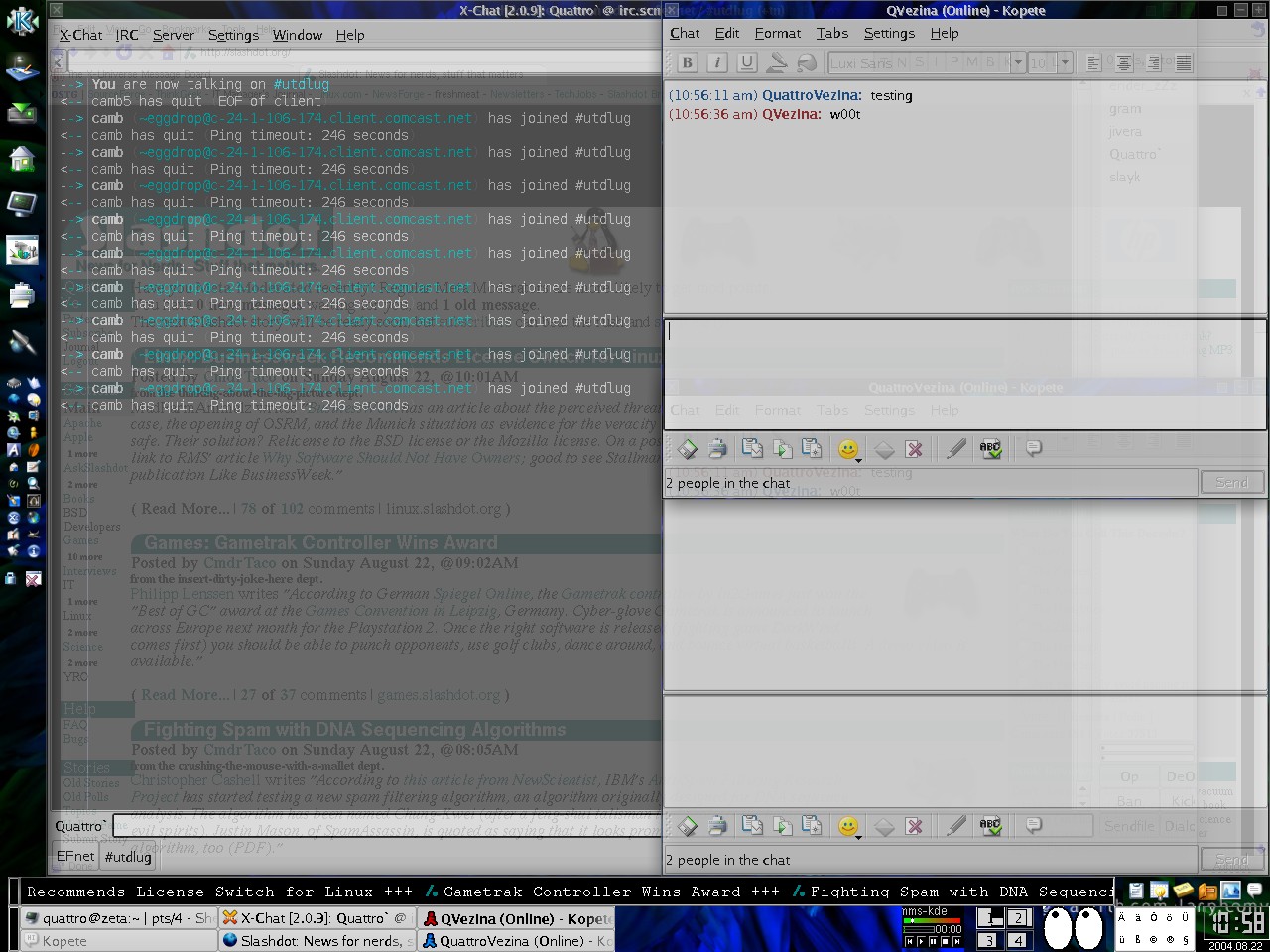Image resolution: width=1270 pixels, height=952 pixels.
Task: Focus the X-Chat message input field
Action: pyautogui.click(x=388, y=825)
